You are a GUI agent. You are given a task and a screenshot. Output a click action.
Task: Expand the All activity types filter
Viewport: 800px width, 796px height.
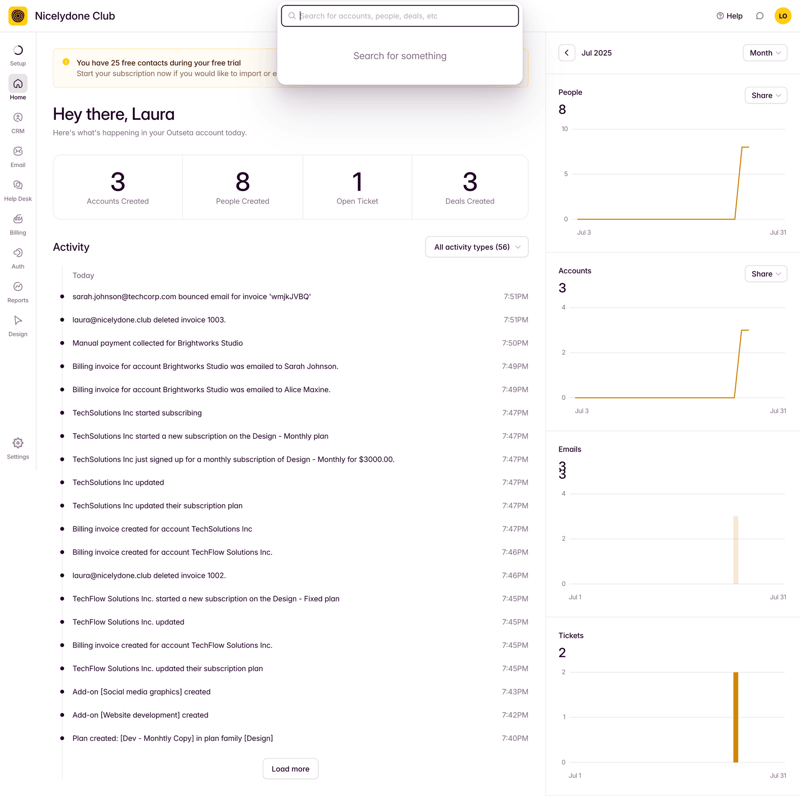[477, 247]
